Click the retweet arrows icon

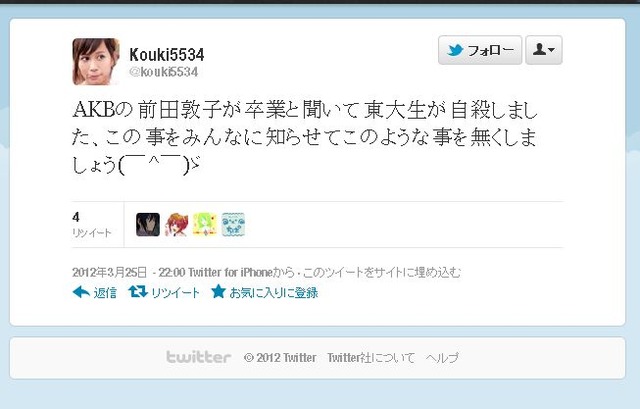pyautogui.click(x=138, y=292)
